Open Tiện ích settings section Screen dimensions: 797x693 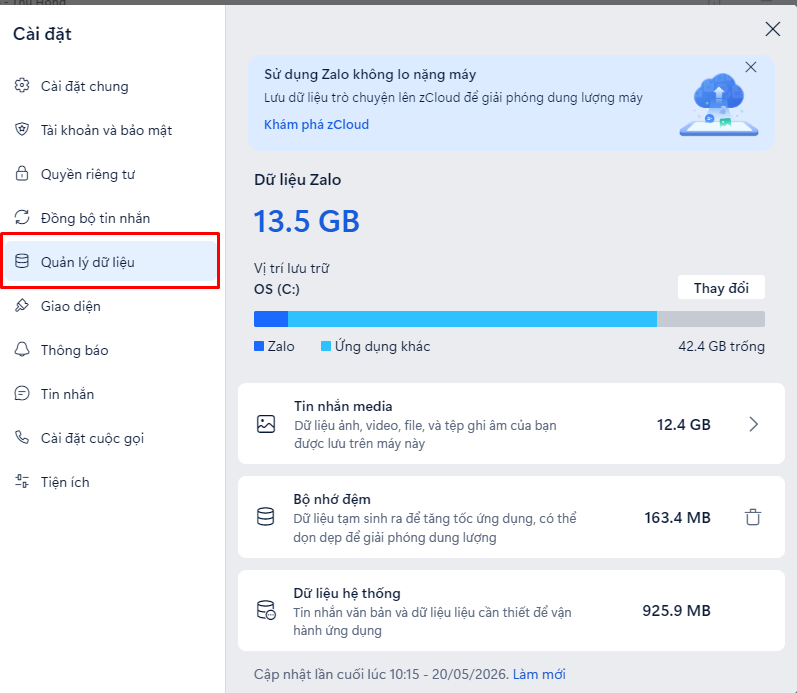coord(111,481)
